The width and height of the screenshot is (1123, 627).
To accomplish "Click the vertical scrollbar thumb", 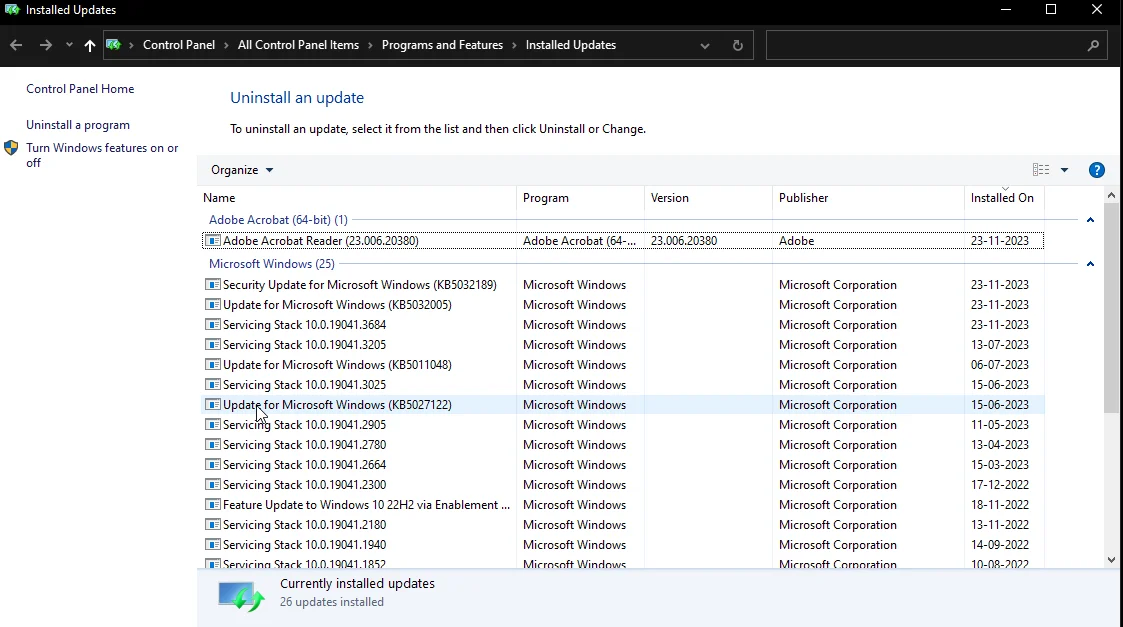I will (1111, 309).
